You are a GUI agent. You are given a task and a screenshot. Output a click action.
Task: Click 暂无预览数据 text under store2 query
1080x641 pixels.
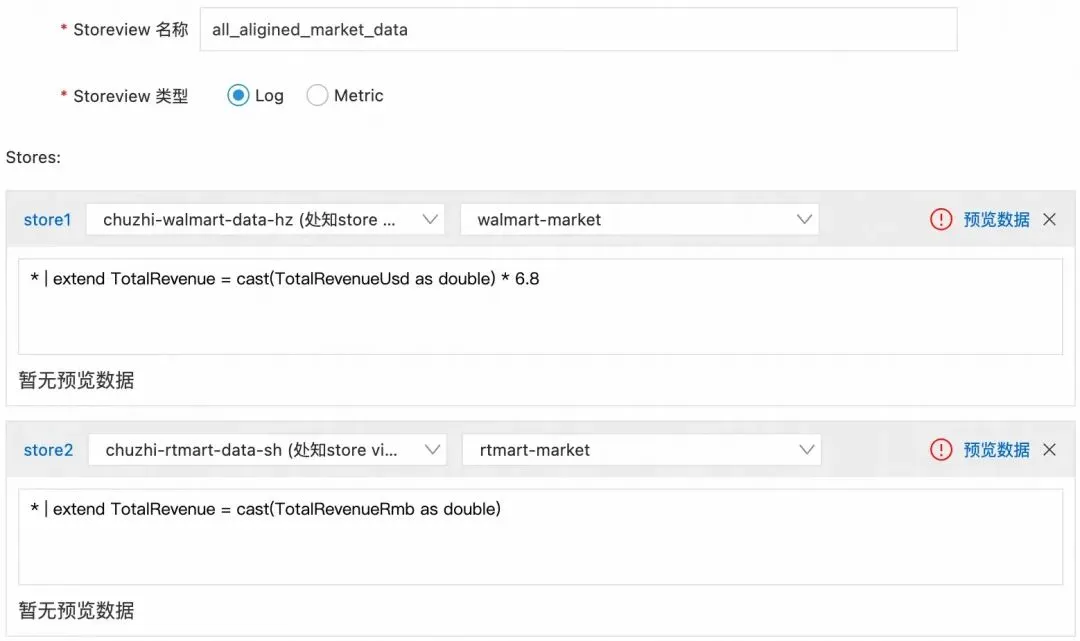[x=76, y=610]
